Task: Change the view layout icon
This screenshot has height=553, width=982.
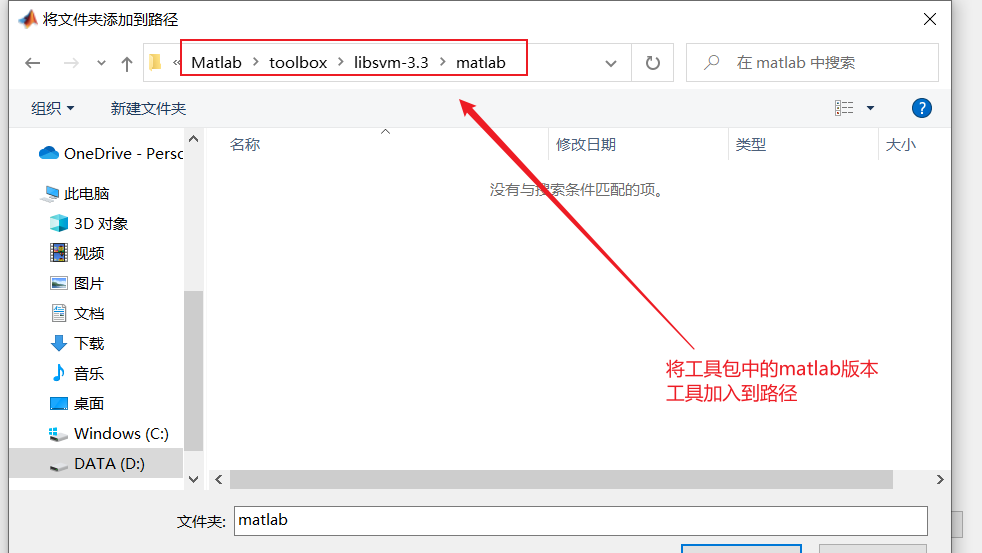Action: point(844,108)
